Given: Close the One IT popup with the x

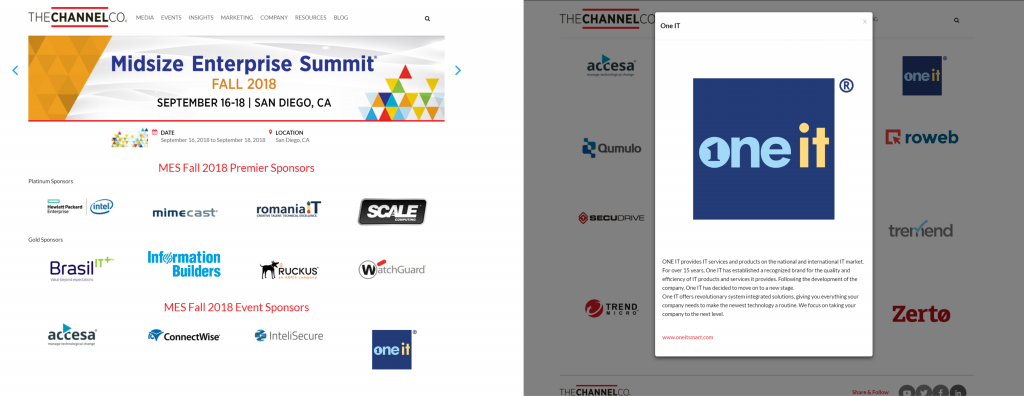Looking at the screenshot, I should (865, 22).
